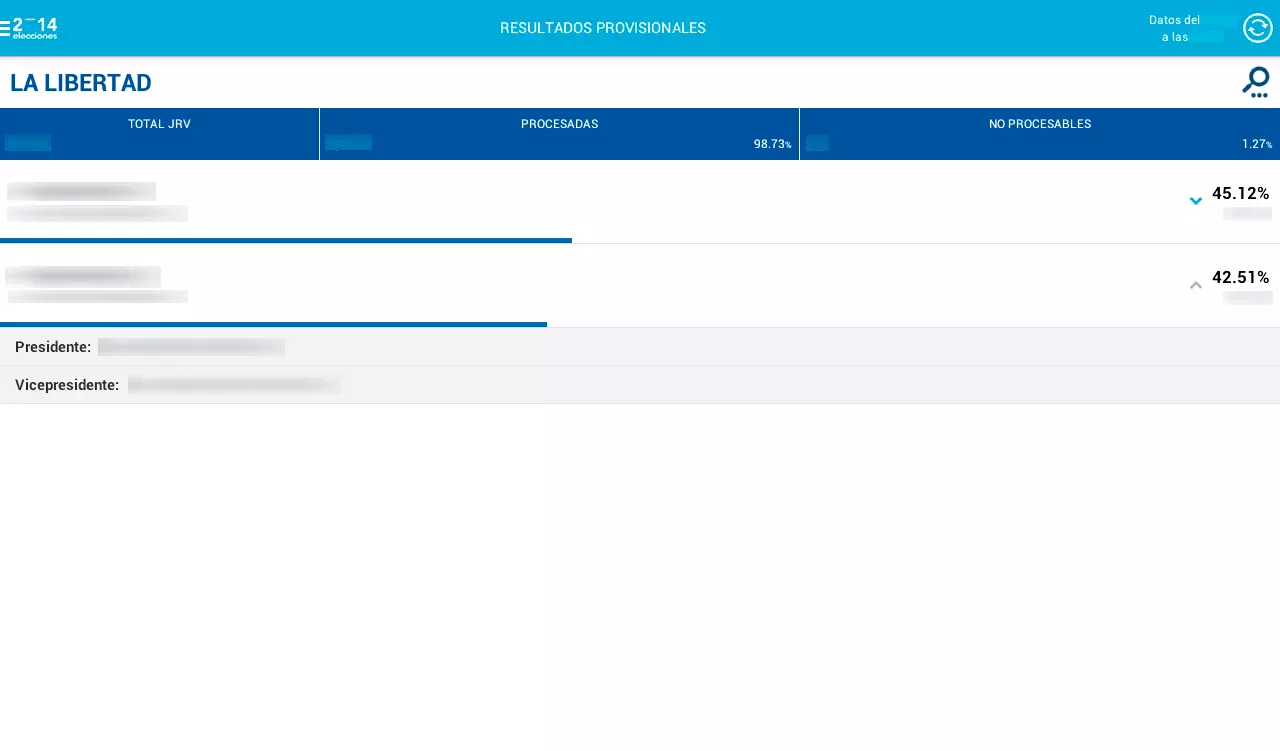Click the 42.51% value

click(x=1240, y=277)
